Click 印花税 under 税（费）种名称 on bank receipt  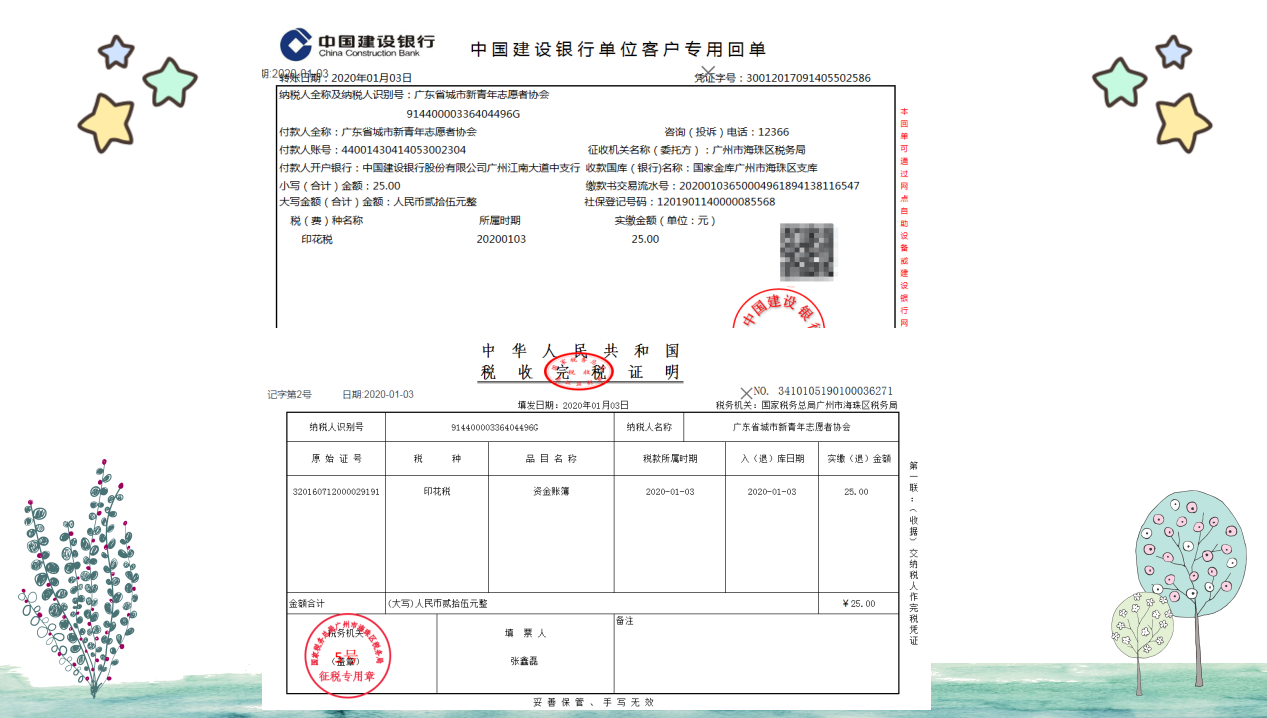coord(317,239)
